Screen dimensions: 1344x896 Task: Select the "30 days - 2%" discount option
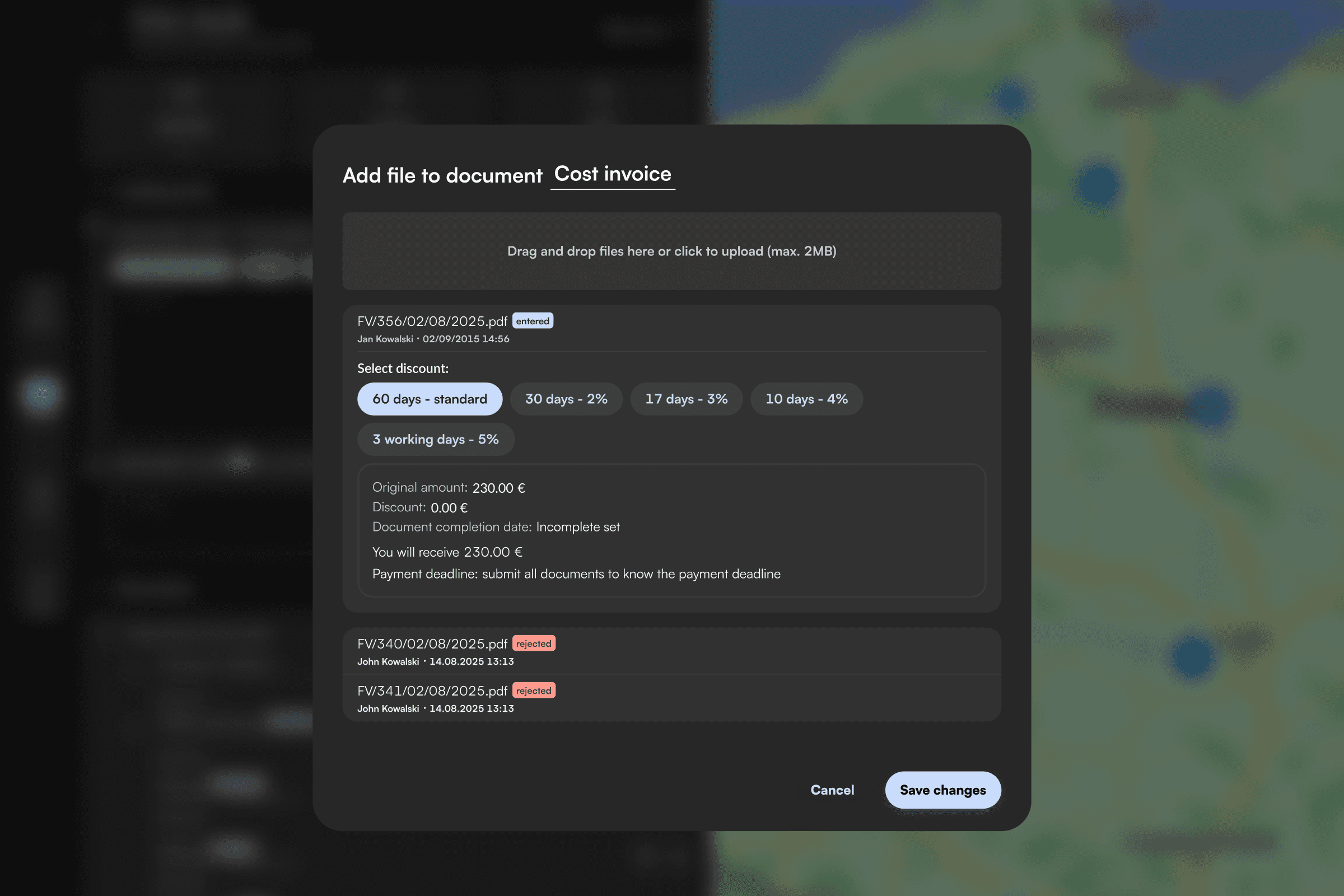(x=566, y=399)
